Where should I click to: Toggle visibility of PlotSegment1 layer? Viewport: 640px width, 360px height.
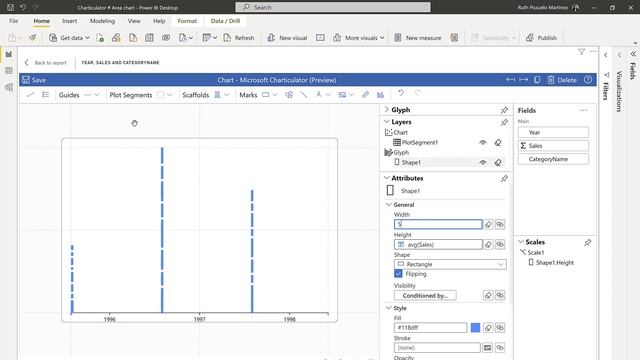pyautogui.click(x=483, y=142)
